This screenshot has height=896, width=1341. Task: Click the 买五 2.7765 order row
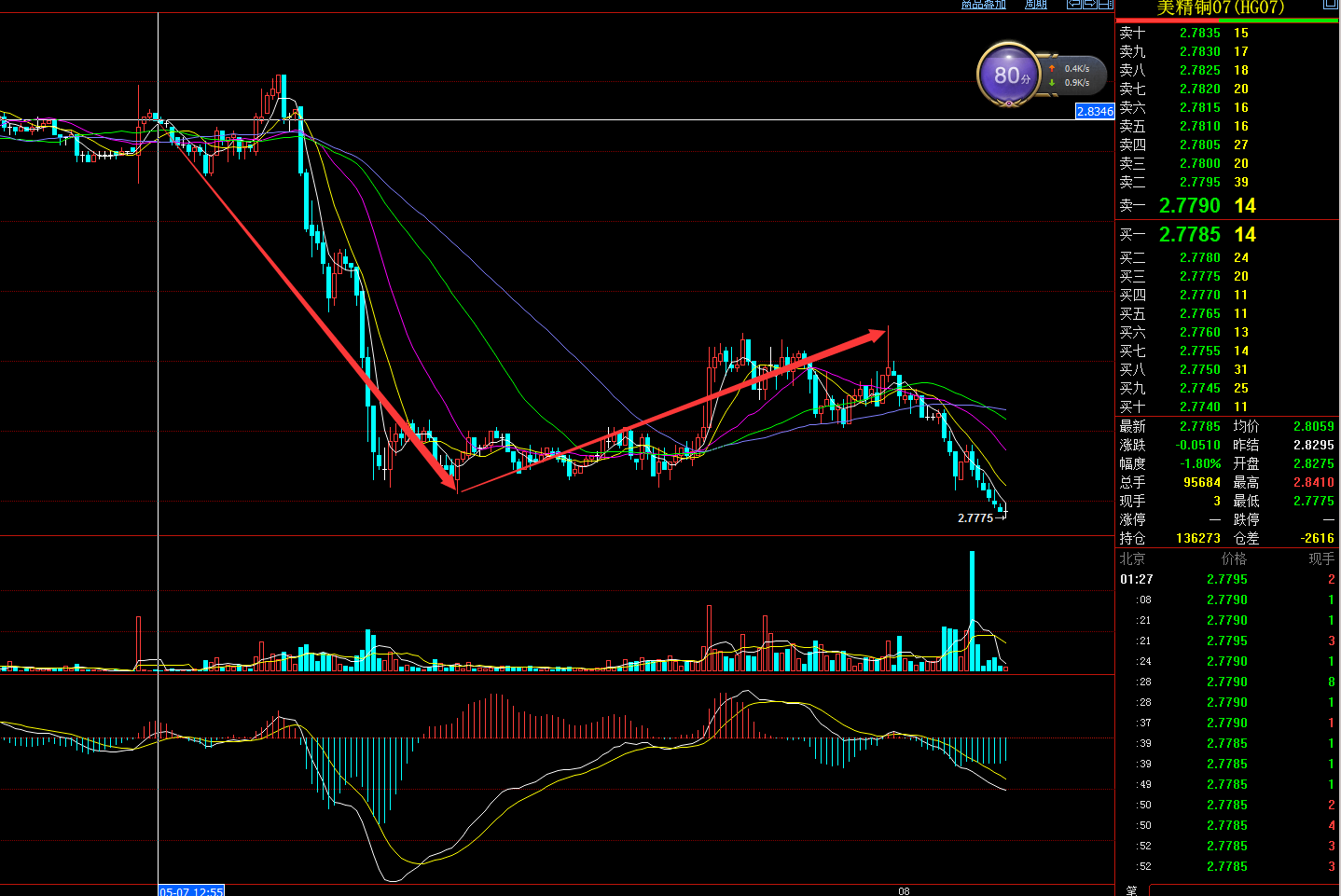tap(1227, 313)
